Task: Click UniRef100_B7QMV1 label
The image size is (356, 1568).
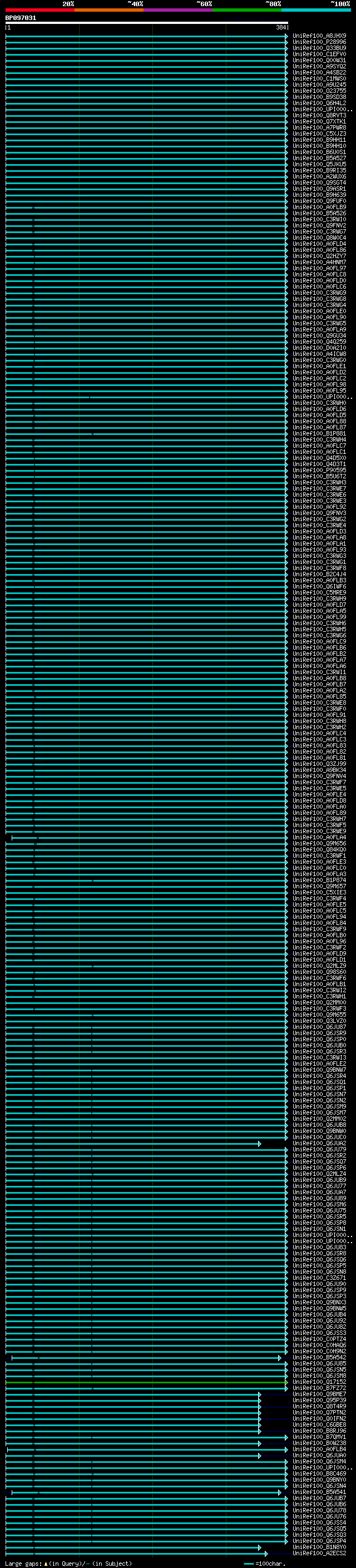Action: [x=319, y=1437]
